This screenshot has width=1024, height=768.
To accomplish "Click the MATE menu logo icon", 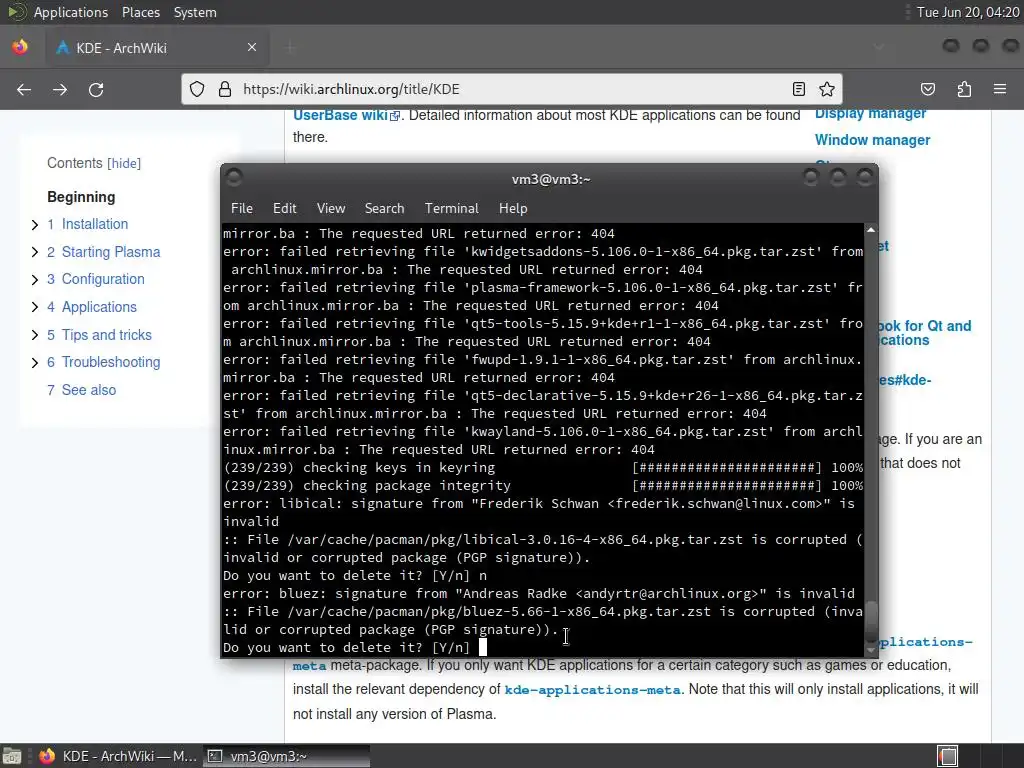I will (16, 12).
